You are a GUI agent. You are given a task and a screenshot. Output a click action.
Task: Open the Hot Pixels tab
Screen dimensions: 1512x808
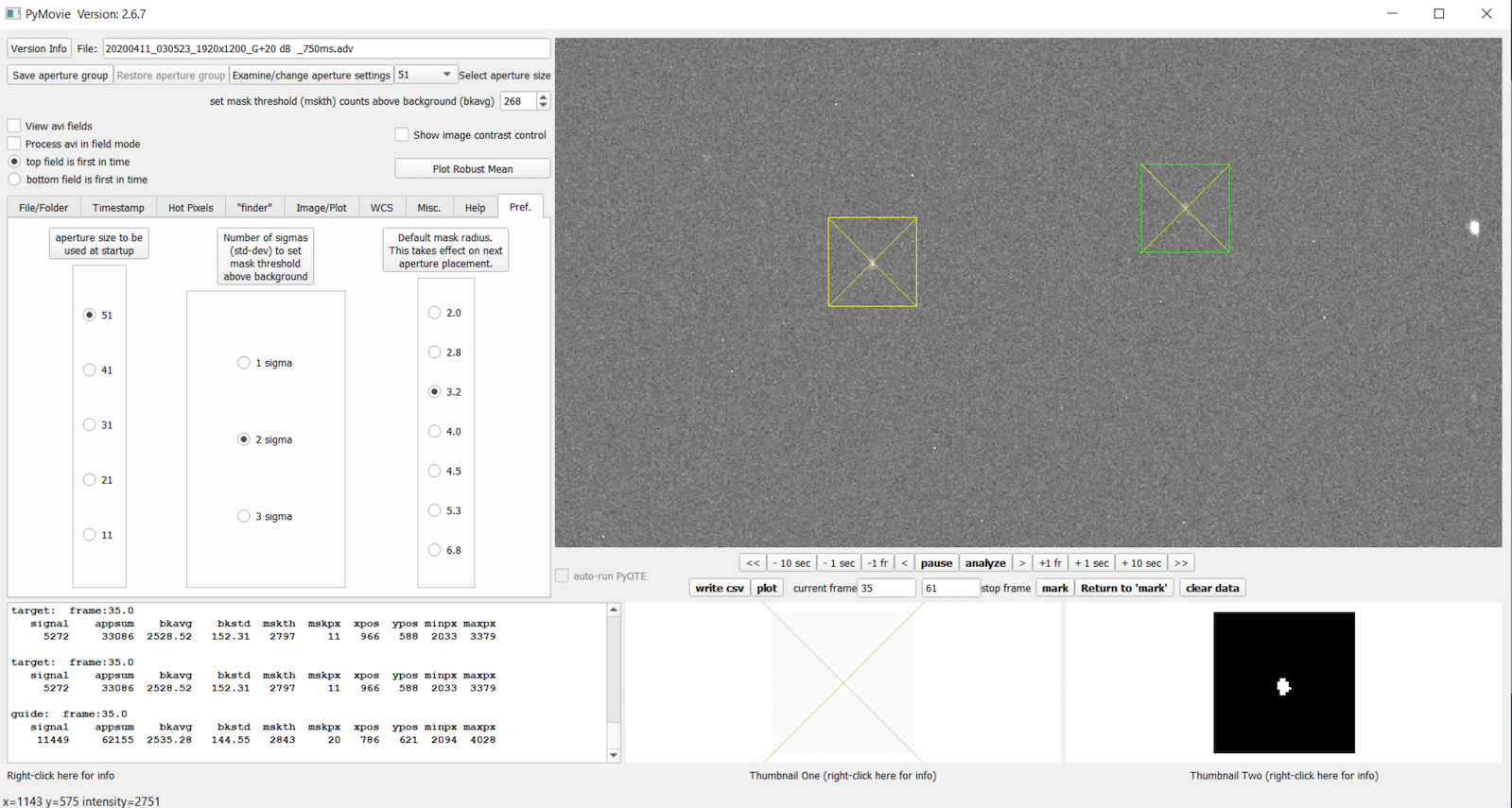(x=191, y=208)
